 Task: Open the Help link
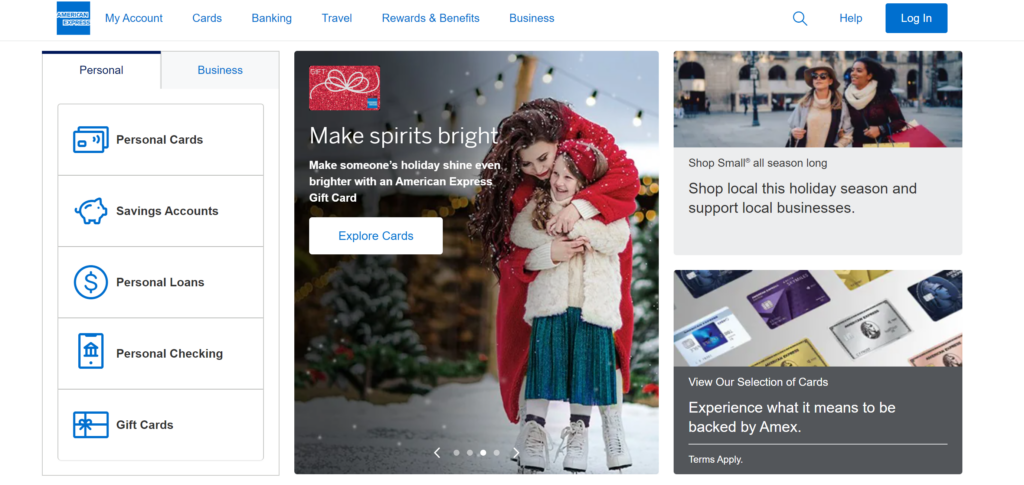851,18
